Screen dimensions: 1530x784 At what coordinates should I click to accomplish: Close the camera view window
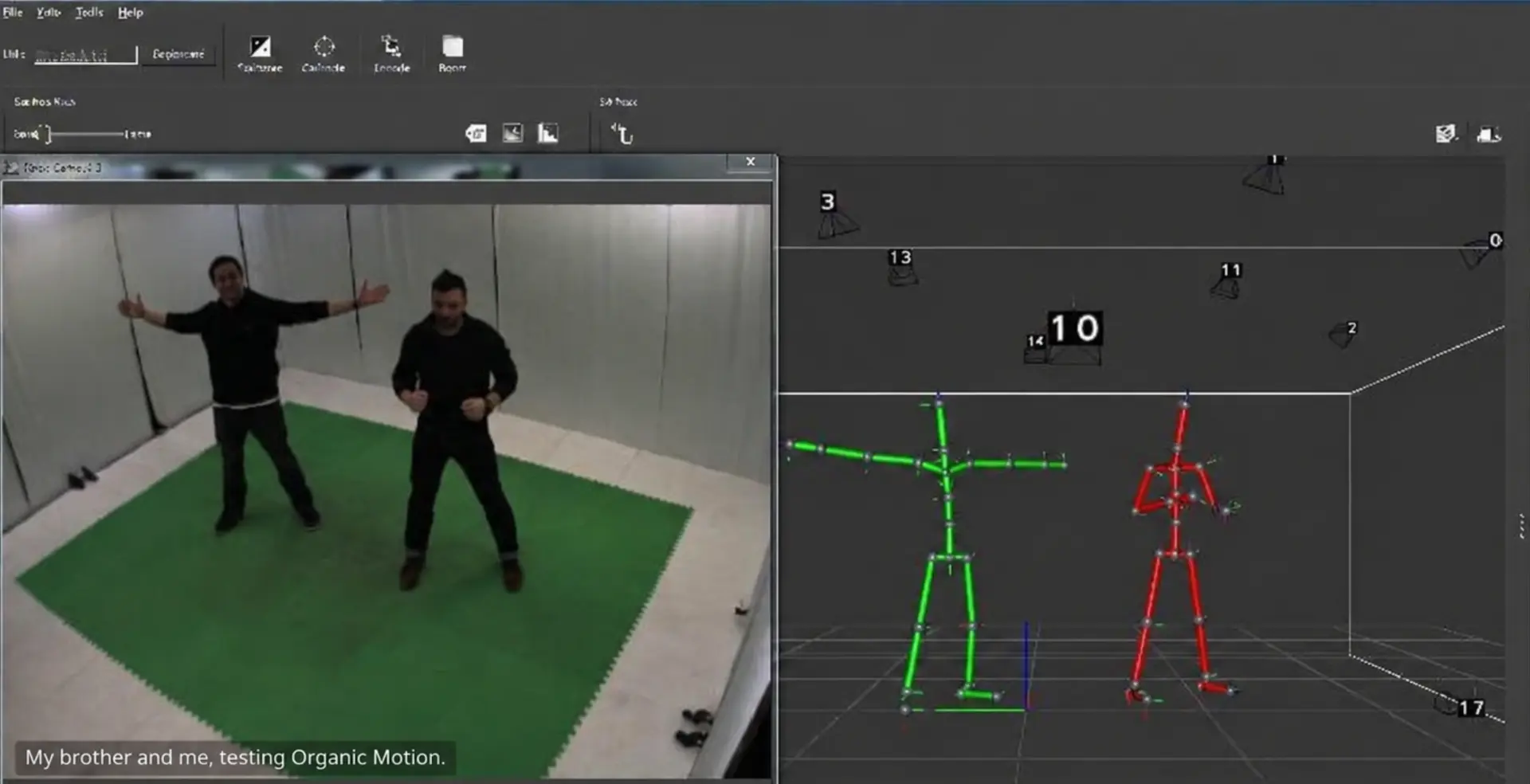750,162
